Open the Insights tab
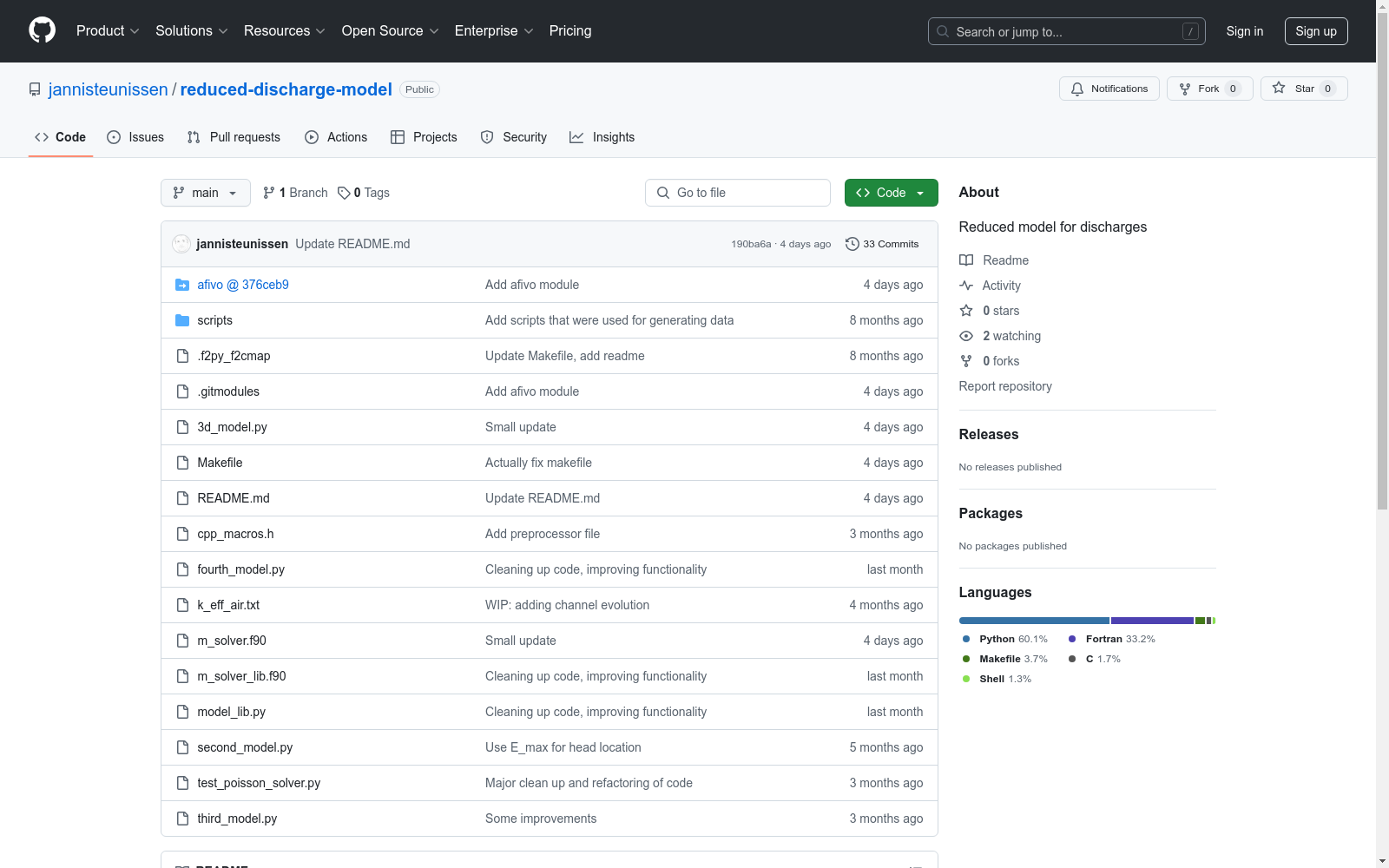Image resolution: width=1389 pixels, height=868 pixels. coord(602,137)
